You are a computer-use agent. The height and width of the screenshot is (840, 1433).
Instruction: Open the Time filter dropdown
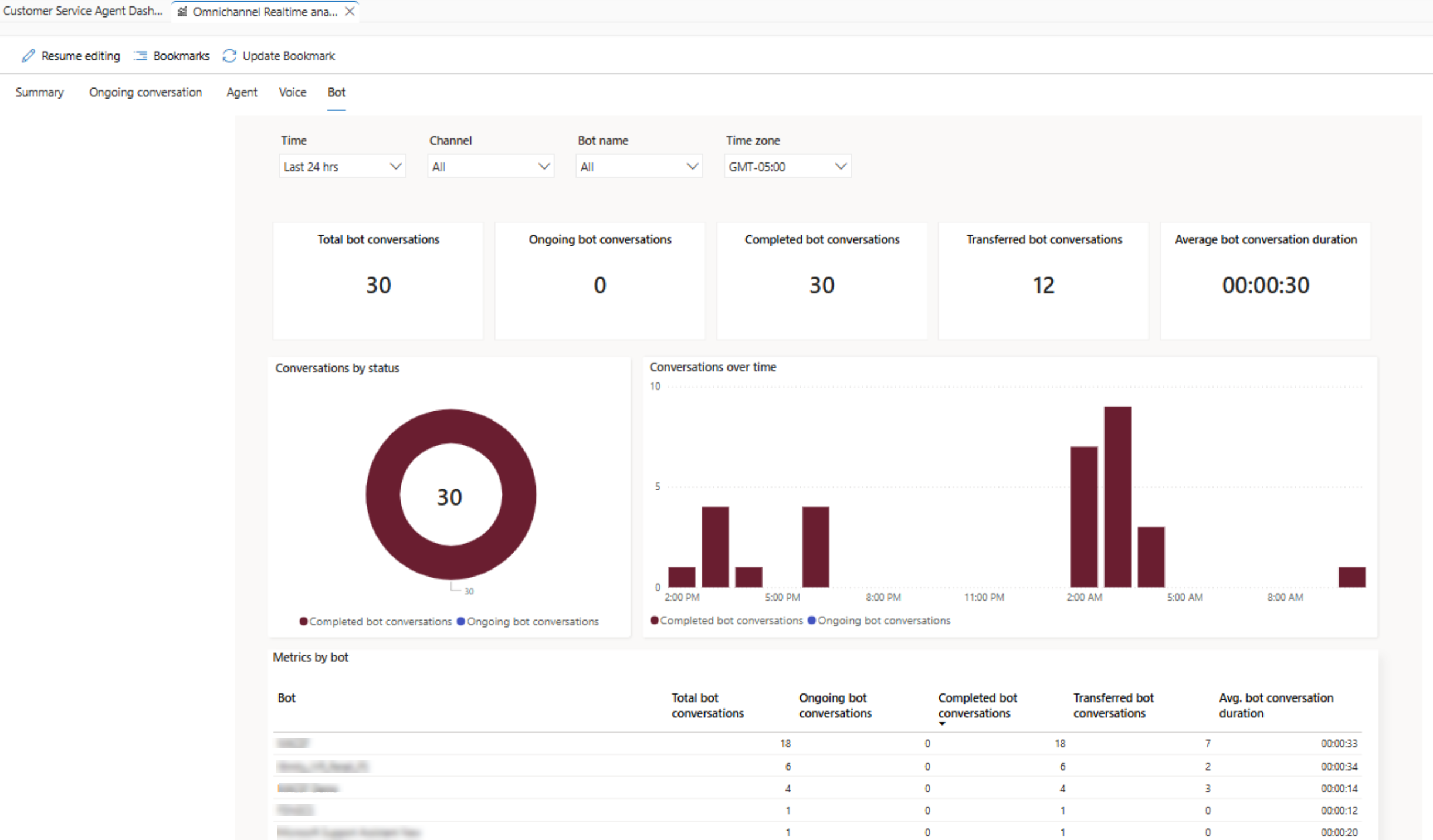click(343, 167)
